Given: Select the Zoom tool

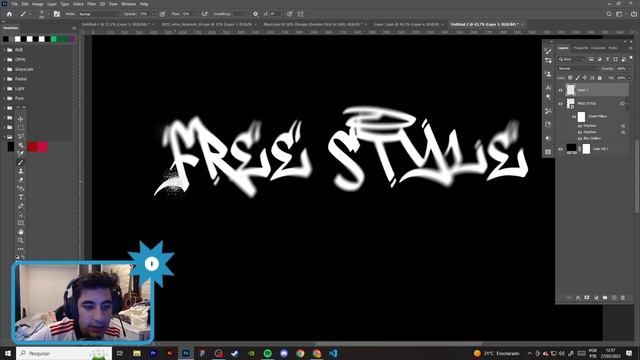Looking at the screenshot, I should [21, 240].
